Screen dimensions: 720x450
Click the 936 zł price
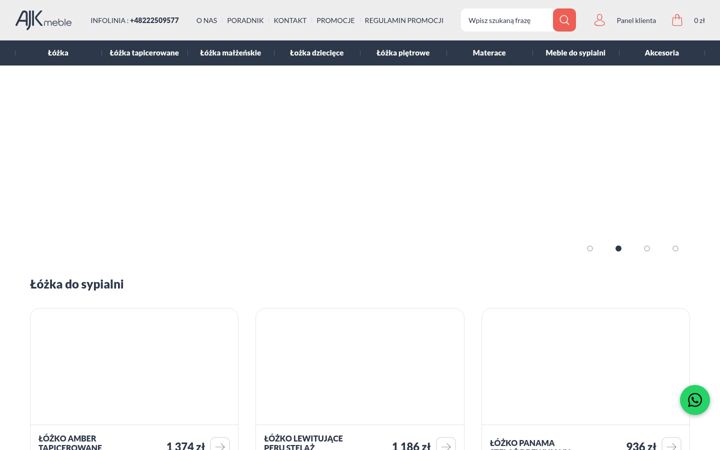coord(641,445)
